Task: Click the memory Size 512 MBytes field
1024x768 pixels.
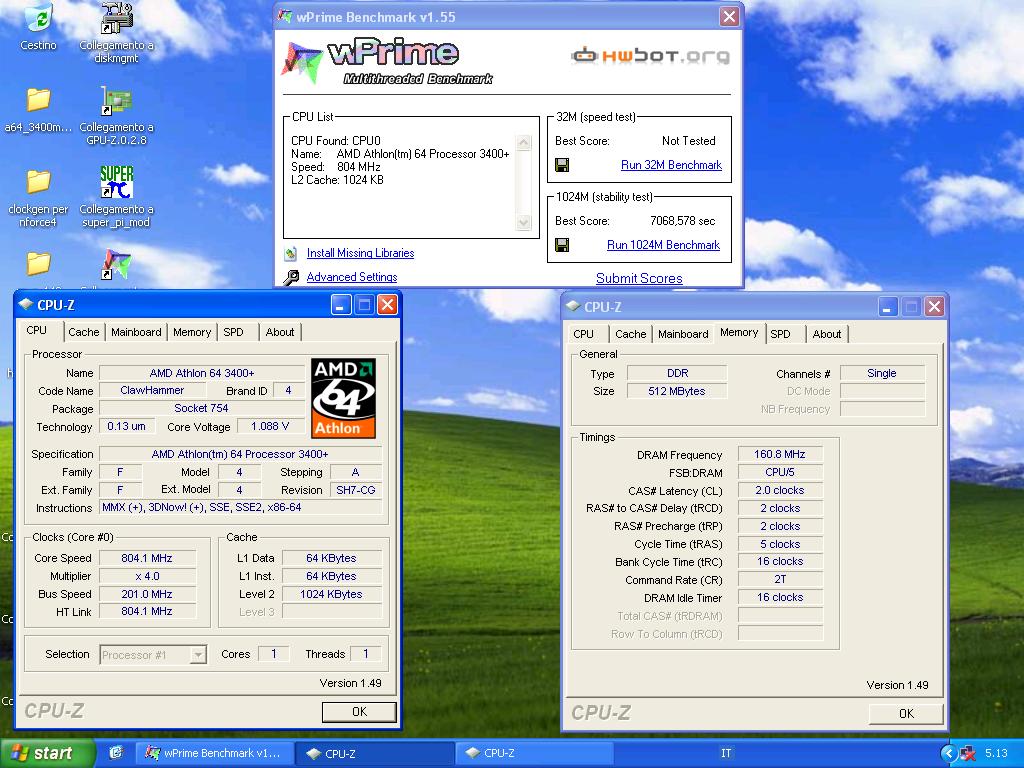Action: click(x=677, y=391)
